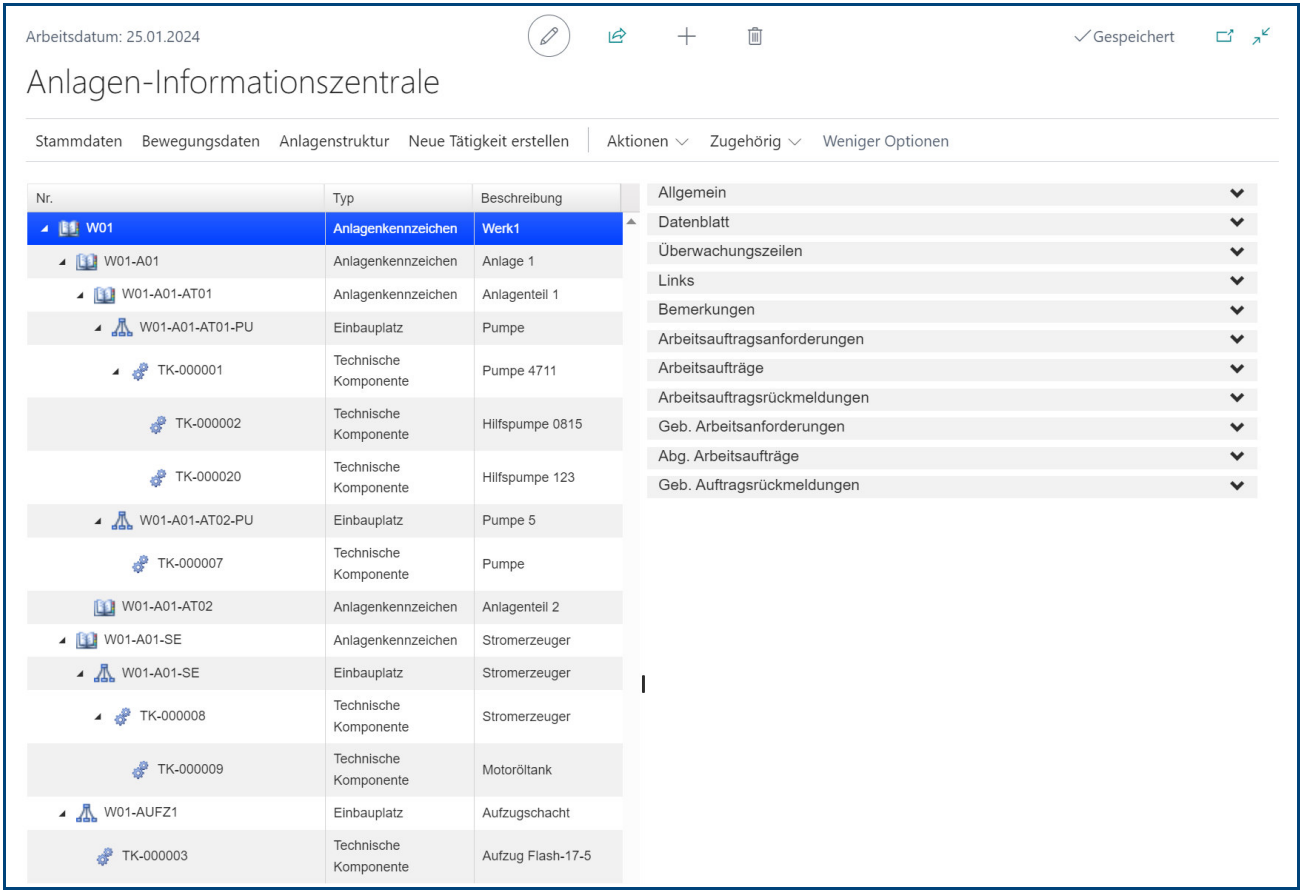Click the gear icon of TK-000003
Screen dimensions: 1303x893
pos(105,857)
